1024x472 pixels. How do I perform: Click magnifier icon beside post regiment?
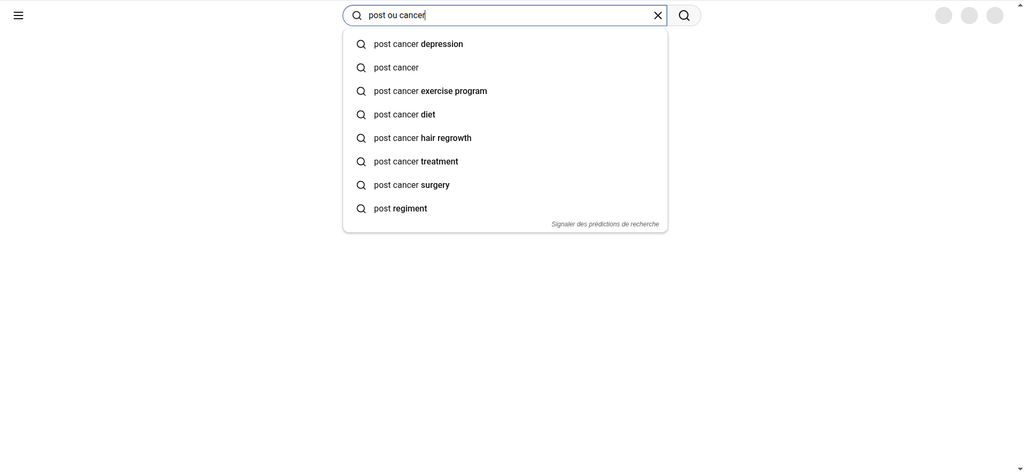click(361, 209)
